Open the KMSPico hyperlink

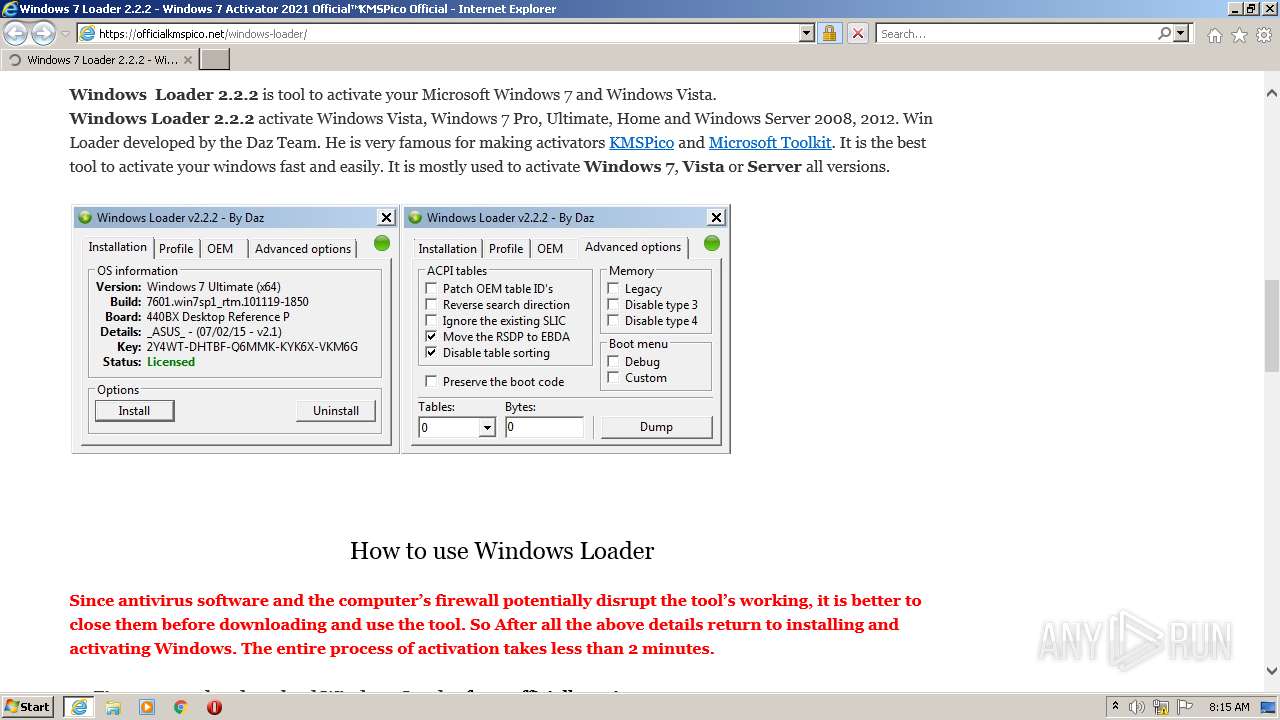pos(641,142)
